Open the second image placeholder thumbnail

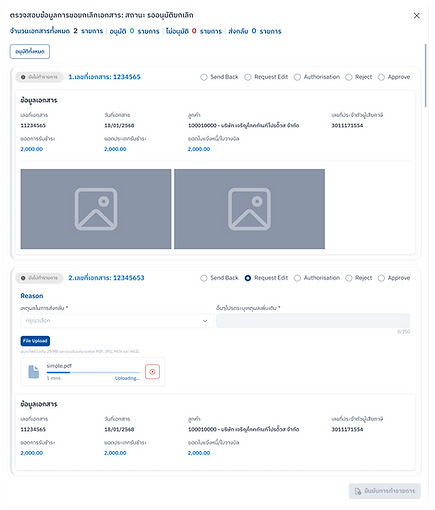tap(249, 209)
